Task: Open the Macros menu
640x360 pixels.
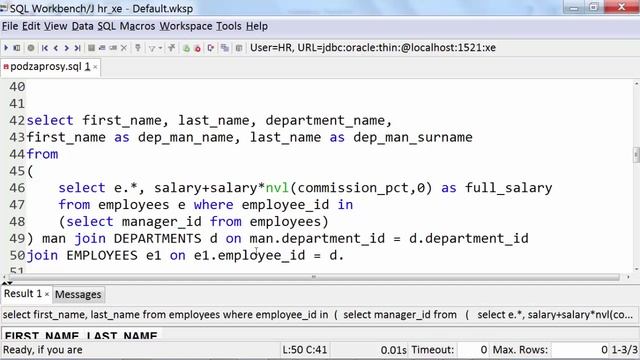Action: coord(137,26)
